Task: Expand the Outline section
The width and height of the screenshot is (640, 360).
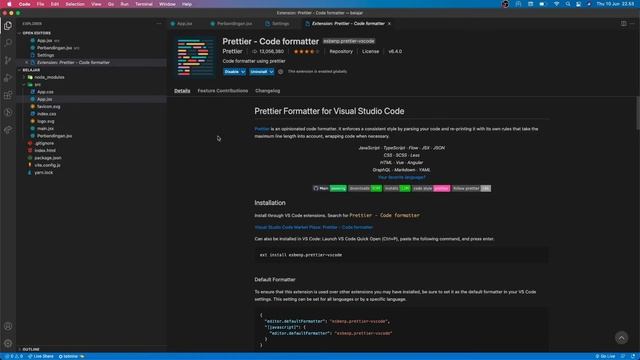Action: tap(31, 349)
